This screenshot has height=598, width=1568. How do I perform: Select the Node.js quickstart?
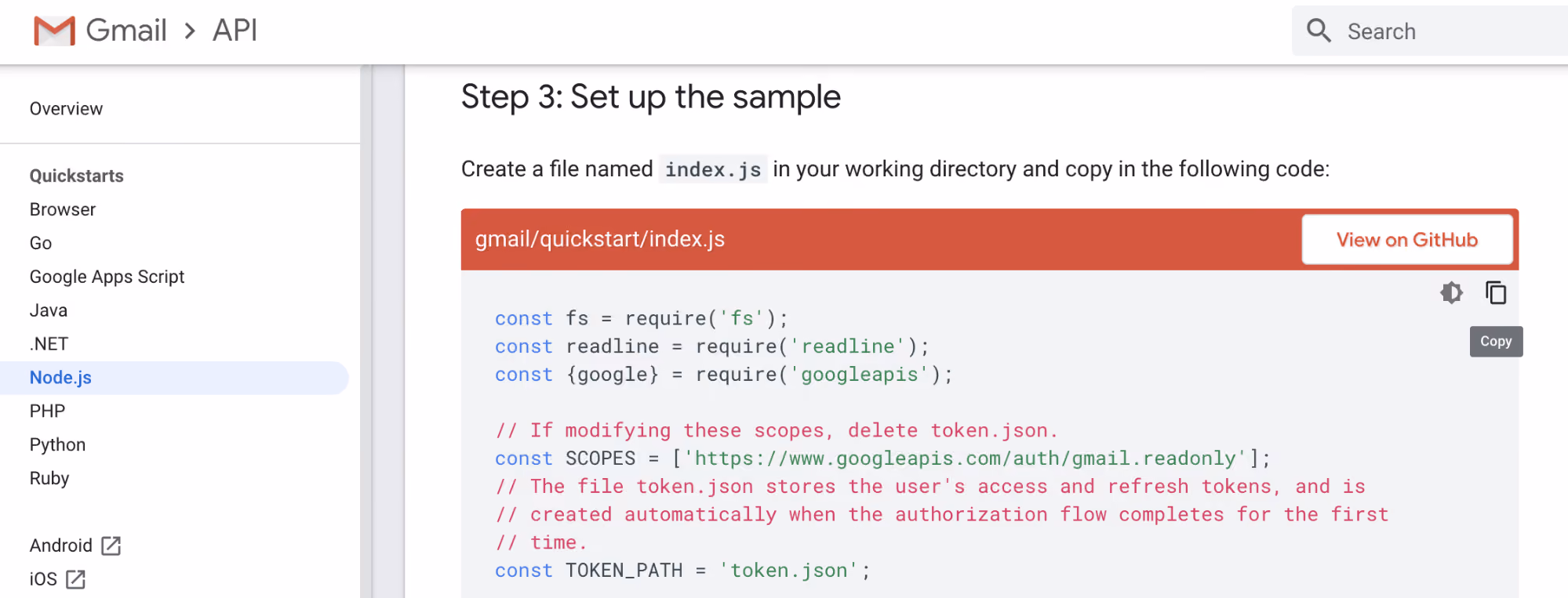click(x=174, y=378)
